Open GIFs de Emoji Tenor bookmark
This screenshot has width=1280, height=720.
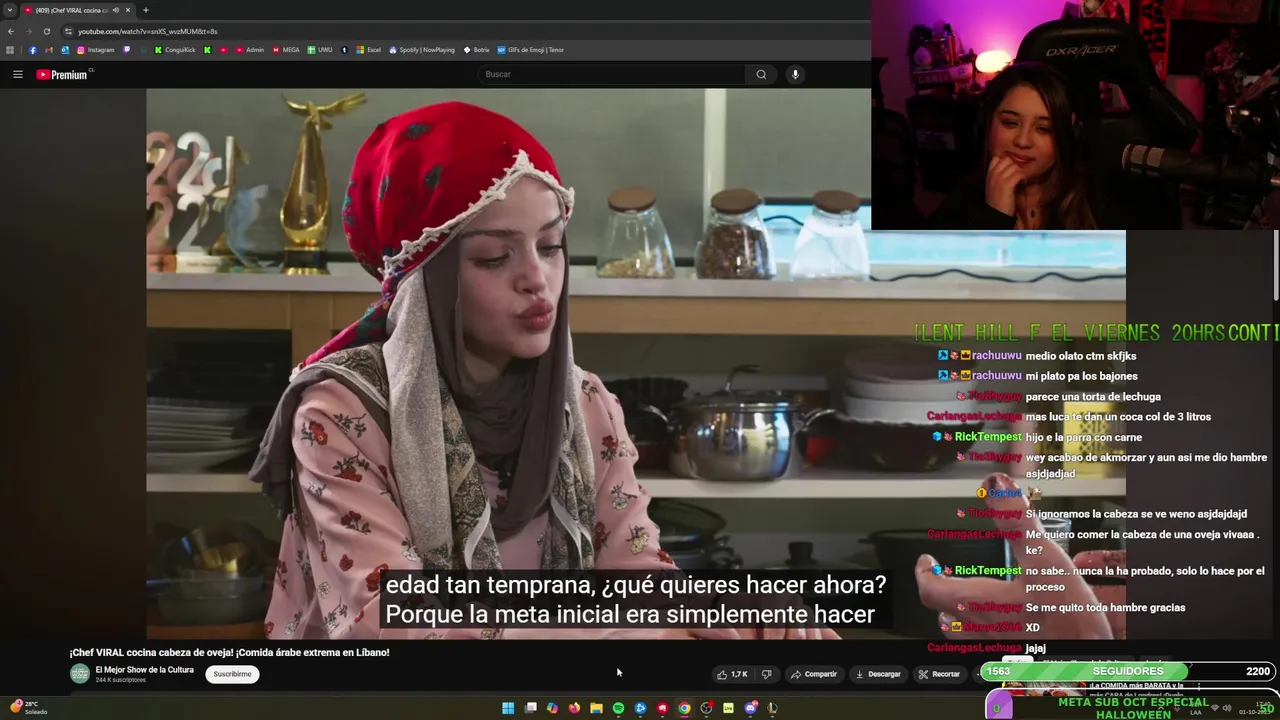(x=530, y=50)
